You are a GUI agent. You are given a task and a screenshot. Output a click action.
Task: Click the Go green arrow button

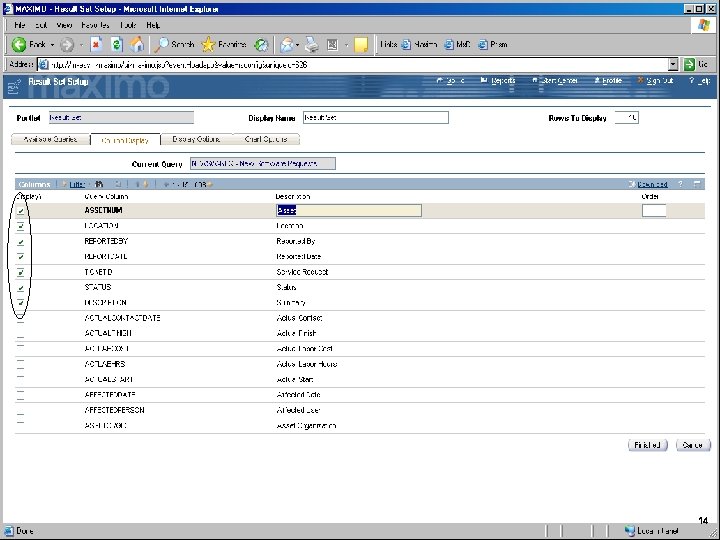pyautogui.click(x=689, y=65)
